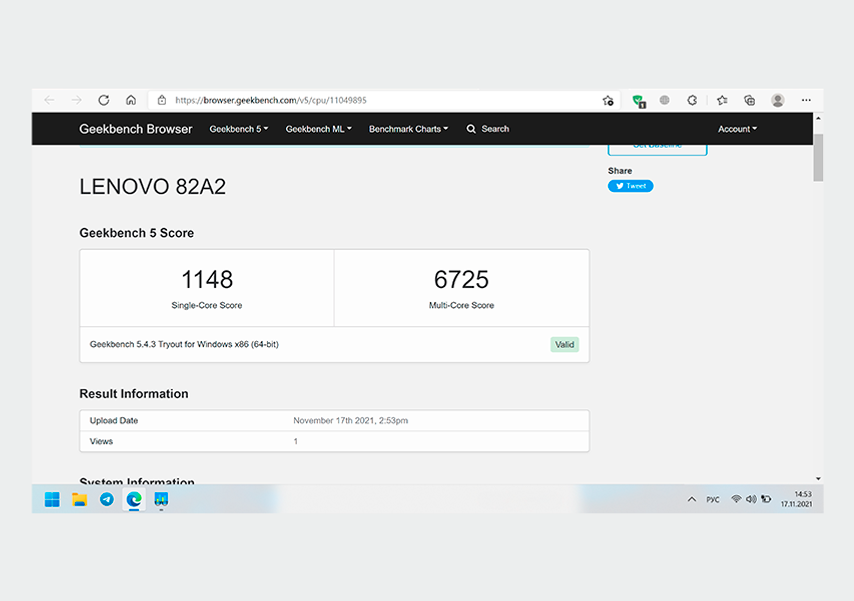Click the search magnifier icon in navbar

point(471,129)
